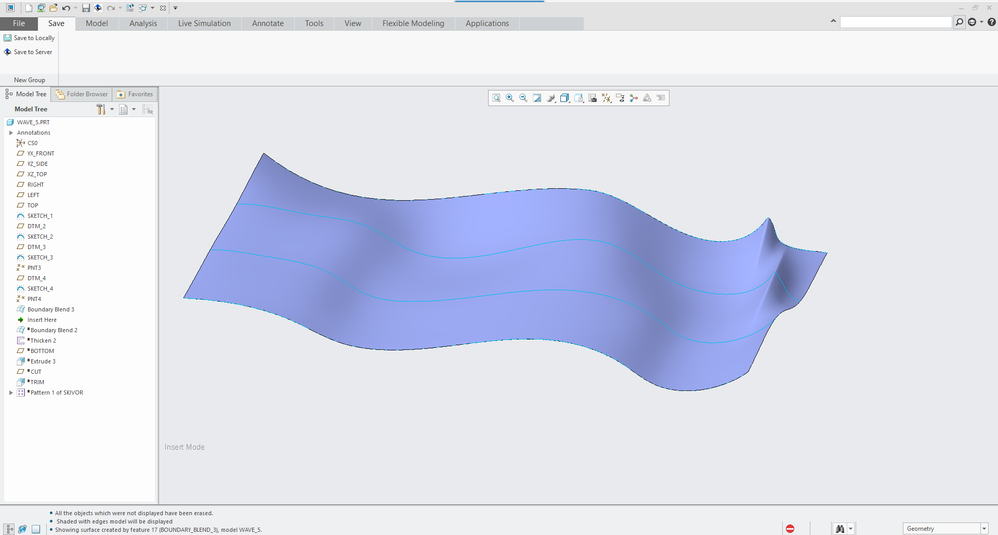The width and height of the screenshot is (998, 535).
Task: Click the Refit zoom icon
Action: [496, 98]
